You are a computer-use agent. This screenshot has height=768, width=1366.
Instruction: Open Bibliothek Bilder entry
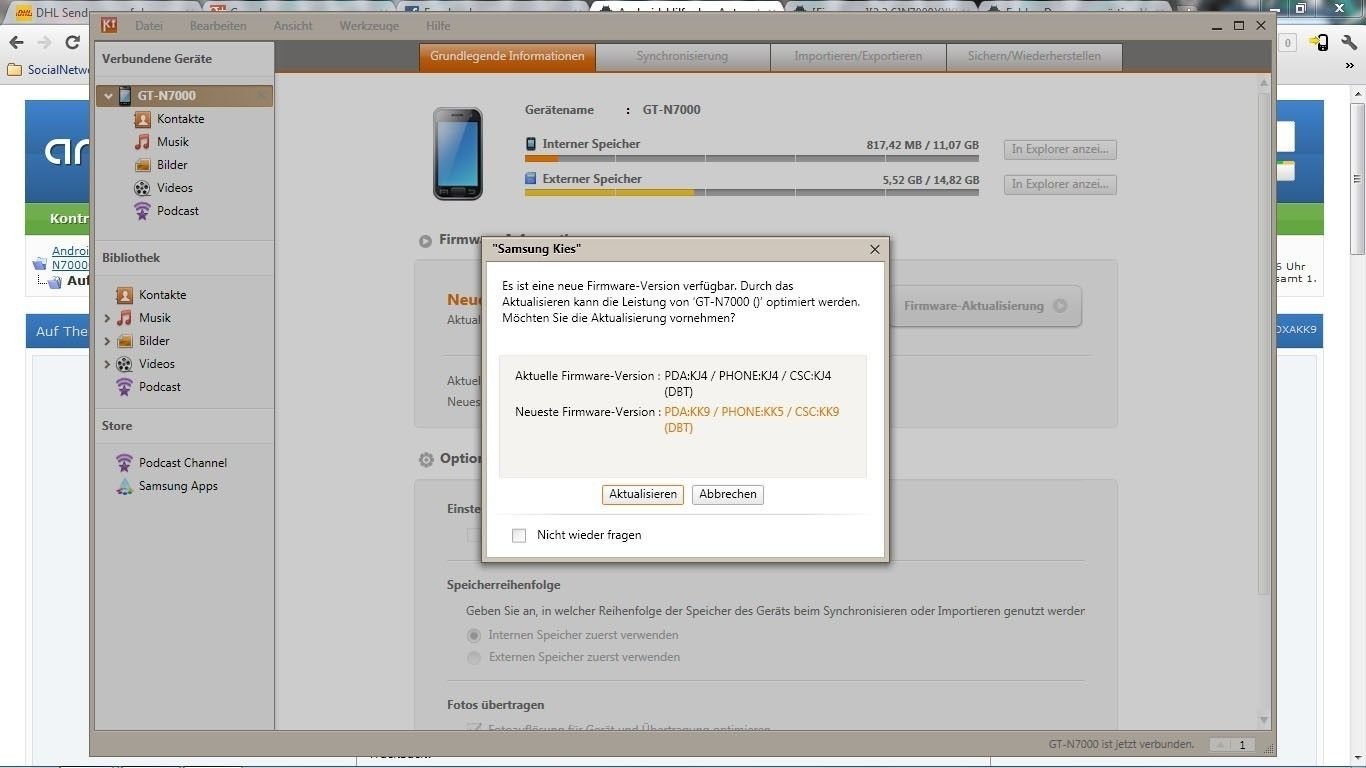coord(154,341)
